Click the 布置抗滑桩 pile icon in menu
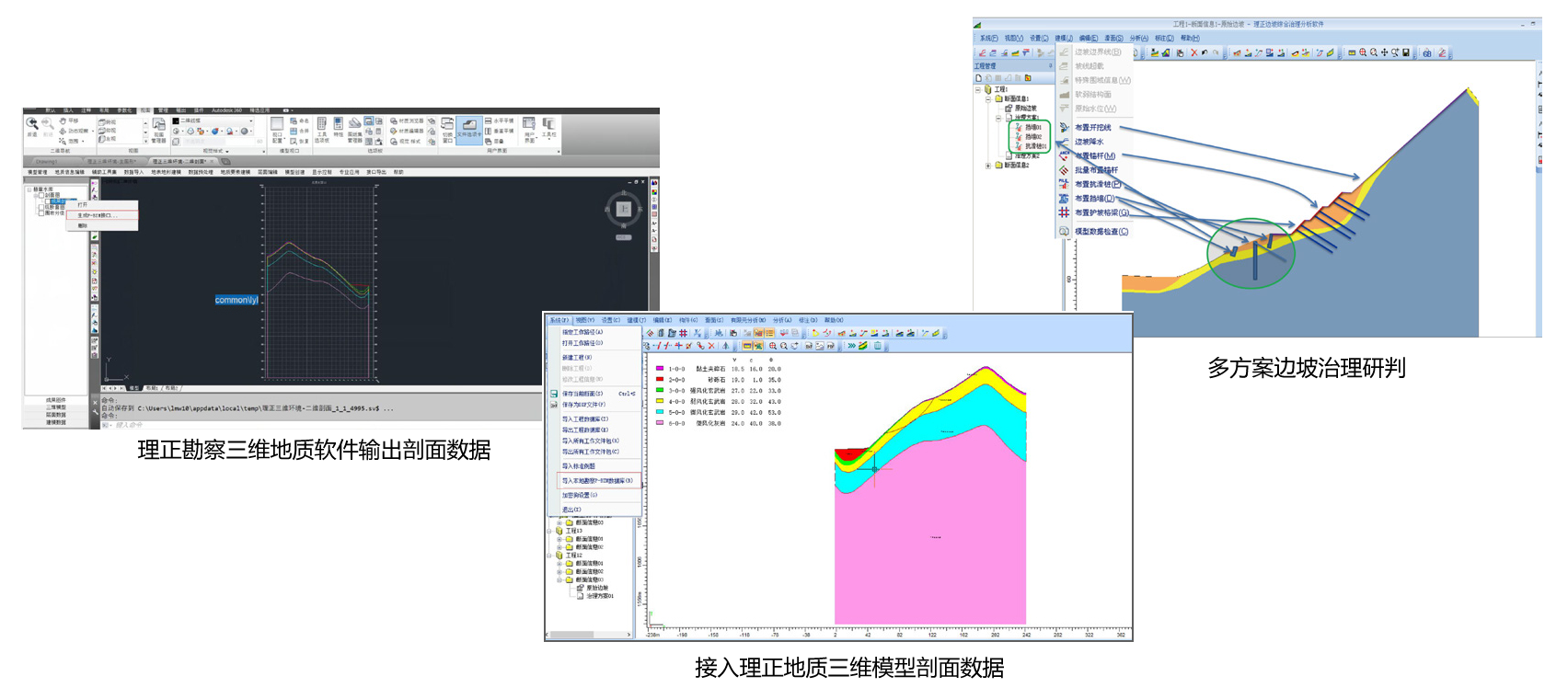Image resolution: width=1568 pixels, height=699 pixels. click(x=1064, y=184)
